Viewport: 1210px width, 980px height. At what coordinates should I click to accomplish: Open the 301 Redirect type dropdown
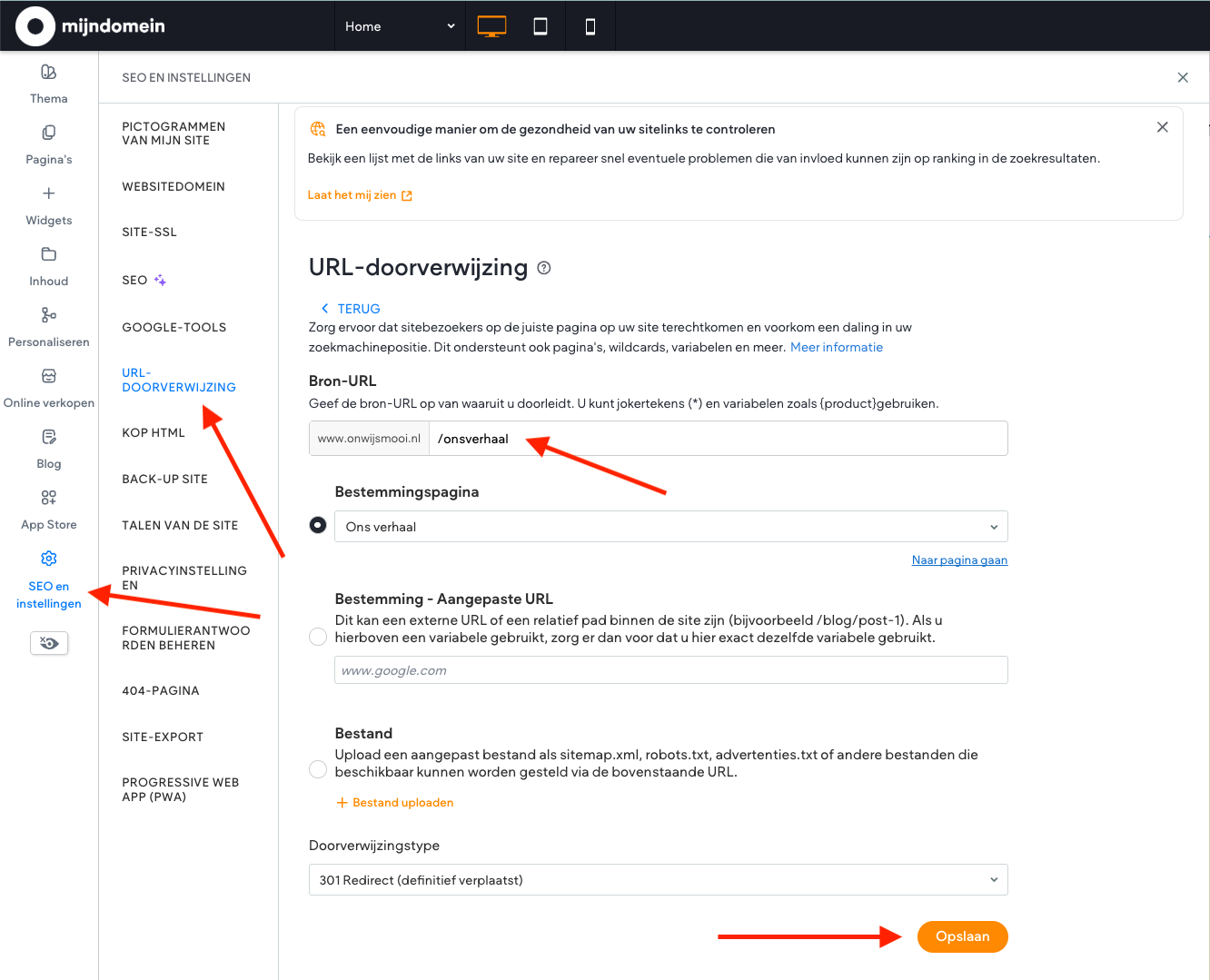tap(659, 880)
